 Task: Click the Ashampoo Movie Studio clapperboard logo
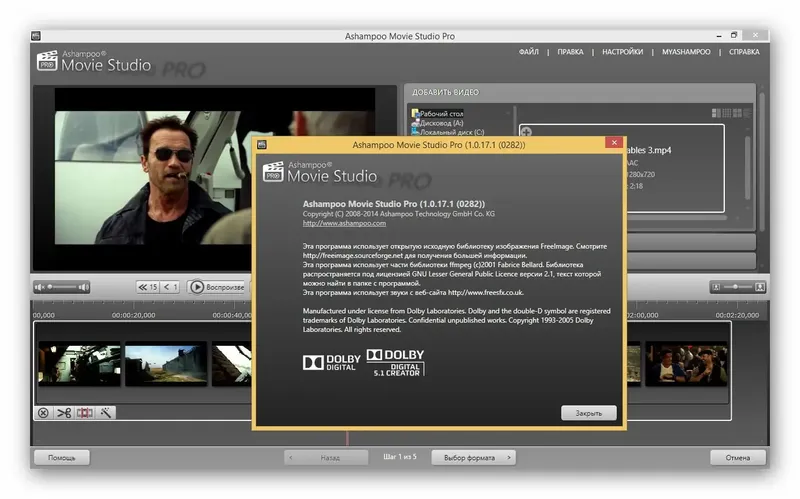(x=47, y=61)
